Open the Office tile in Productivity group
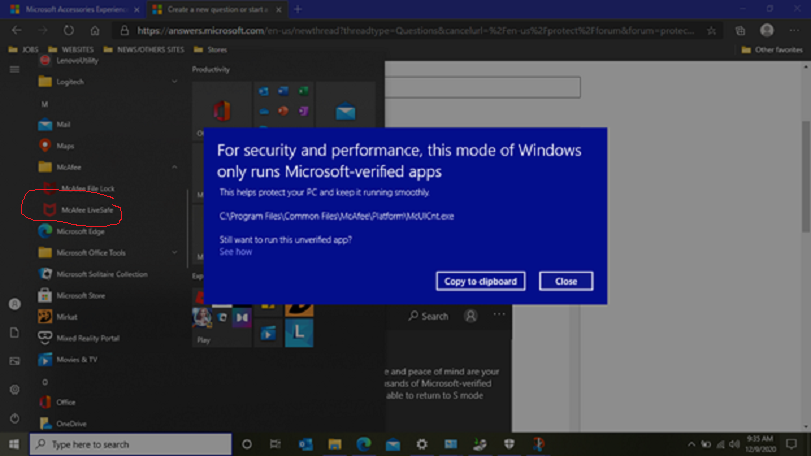Screen dimensions: 811x456 coord(222,110)
